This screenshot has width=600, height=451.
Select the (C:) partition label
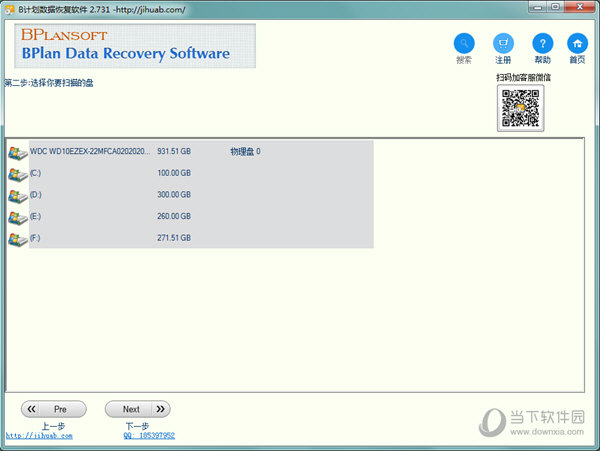pos(35,173)
